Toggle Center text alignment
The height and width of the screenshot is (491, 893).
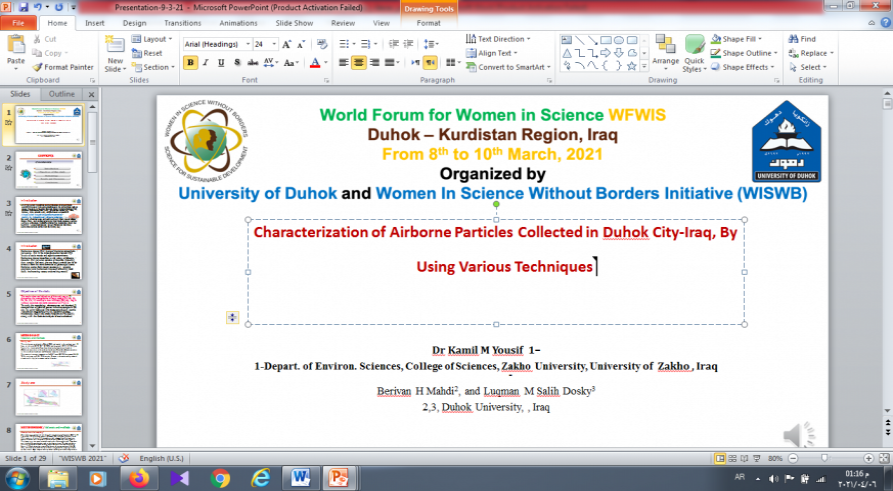[358, 62]
